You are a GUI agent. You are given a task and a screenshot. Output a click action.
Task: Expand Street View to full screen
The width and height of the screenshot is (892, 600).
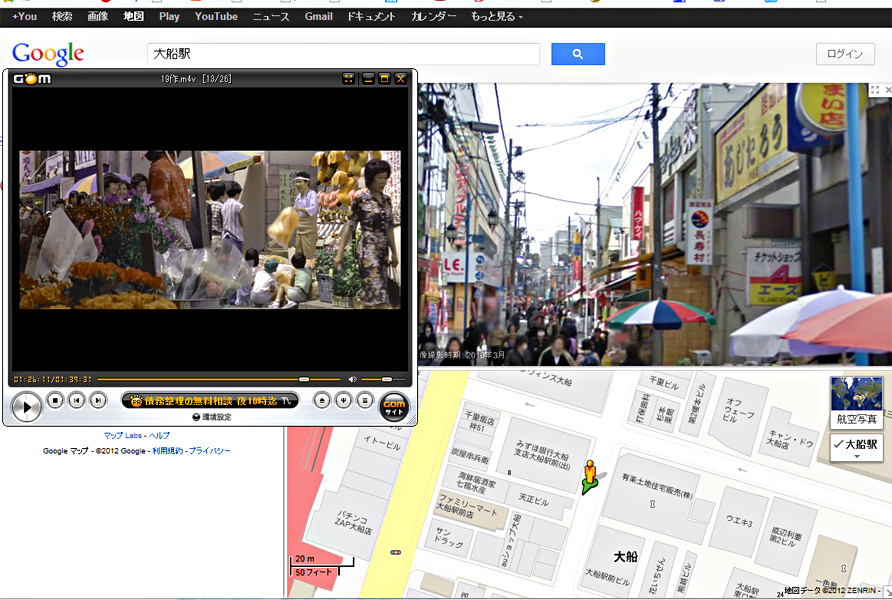click(875, 89)
